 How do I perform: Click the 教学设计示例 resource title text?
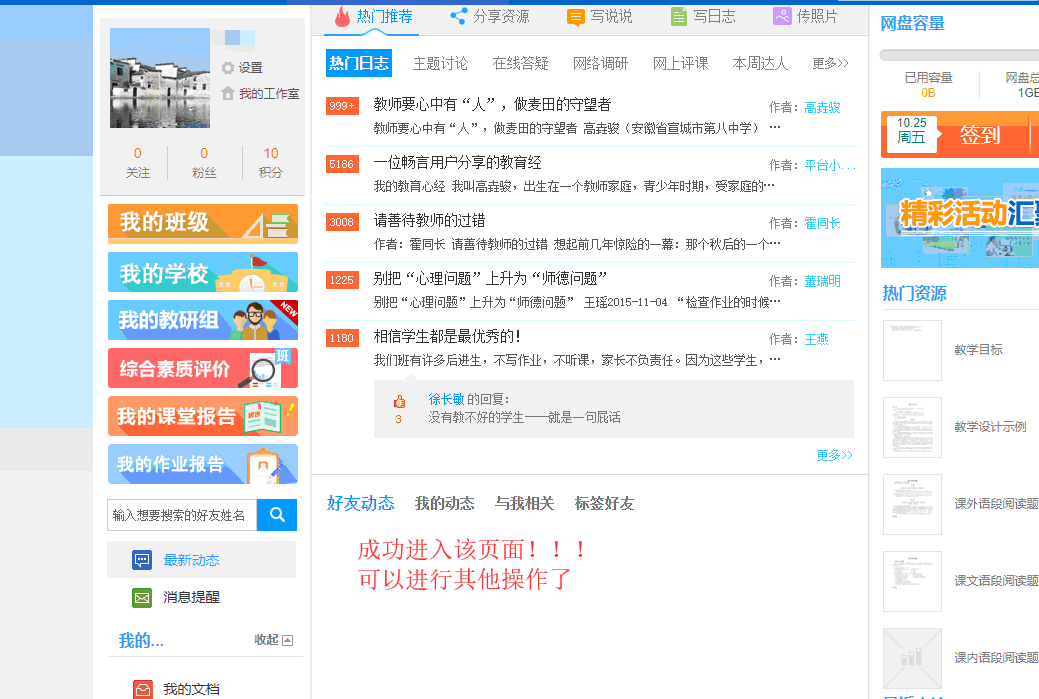[x=990, y=427]
